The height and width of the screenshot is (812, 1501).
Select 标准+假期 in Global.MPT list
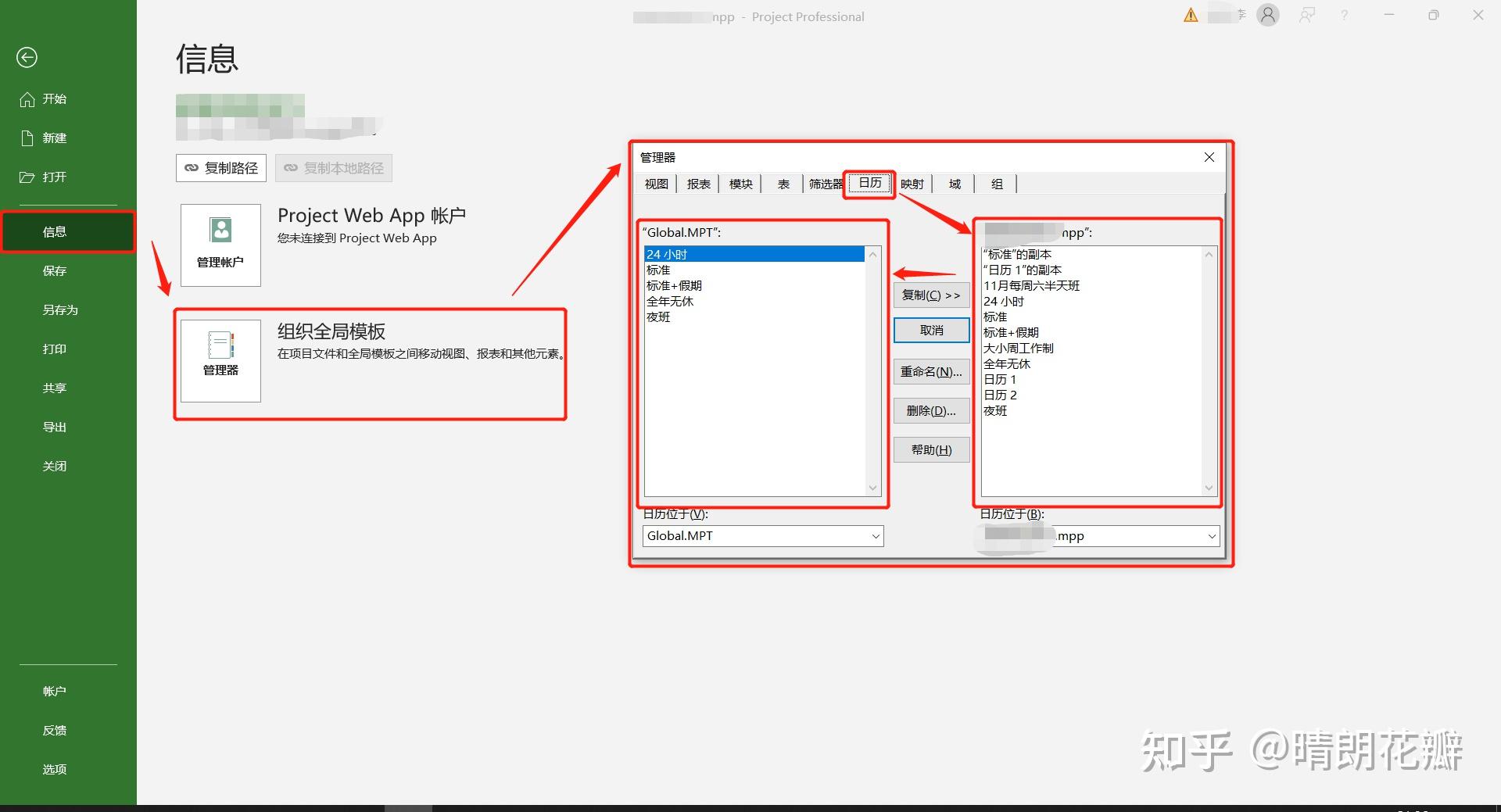point(754,286)
